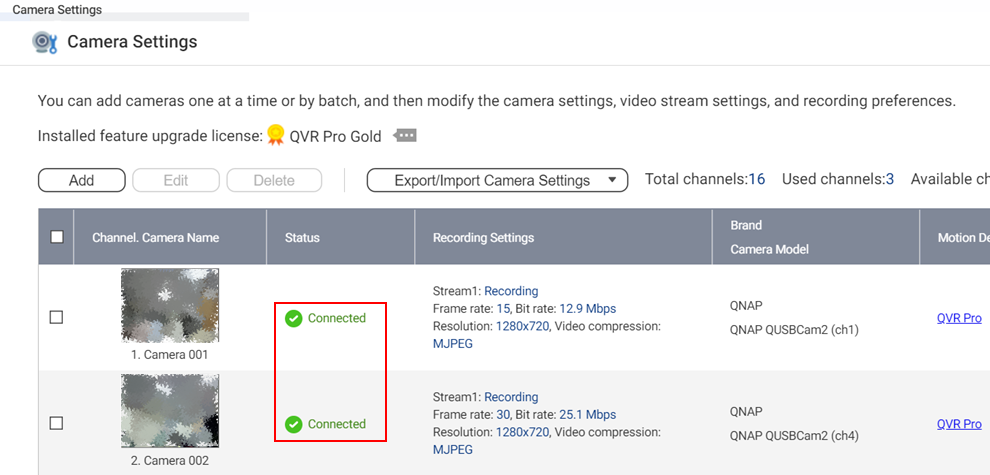Click green Connected check icon for Camera 001

[293, 318]
